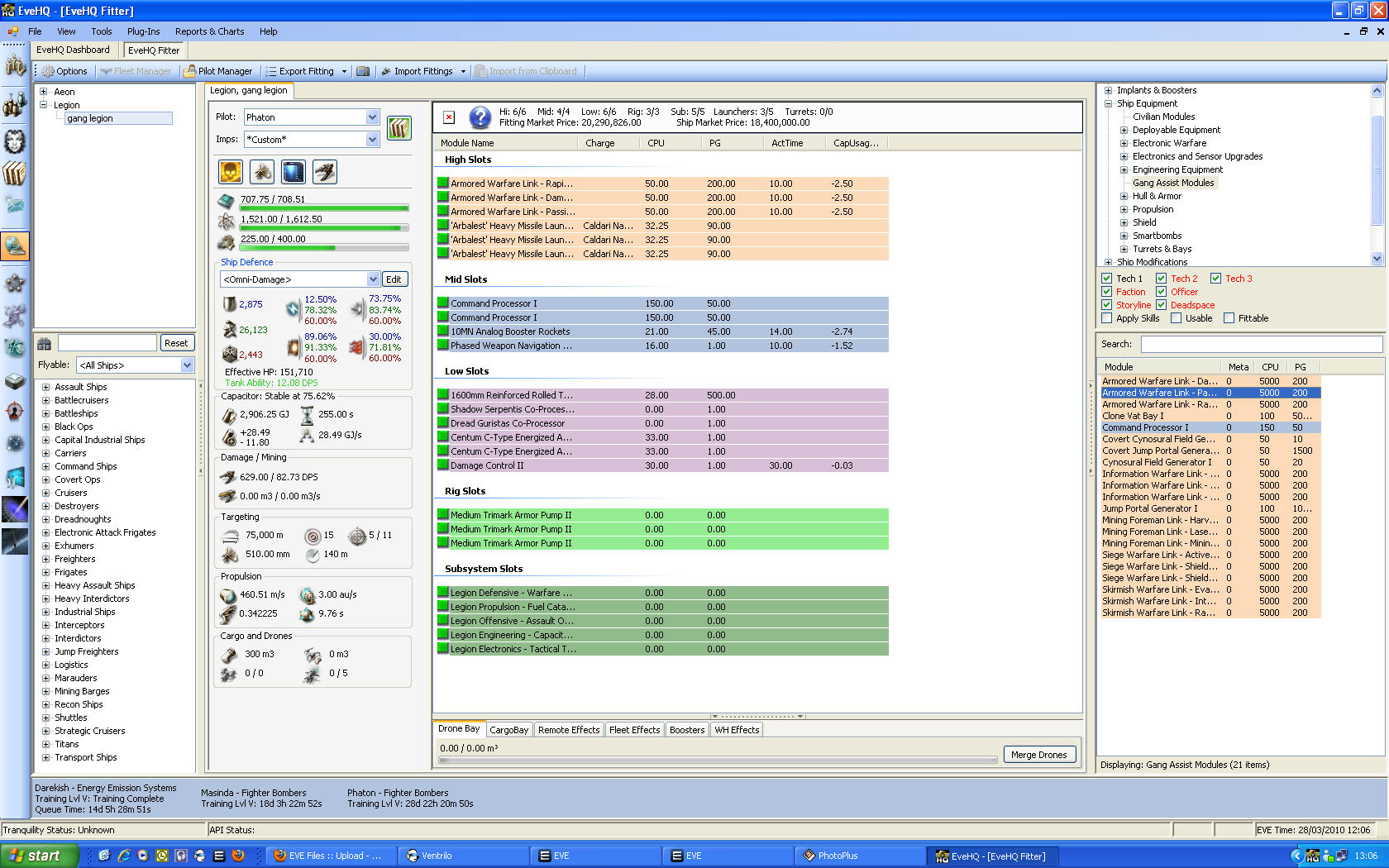Viewport: 1389px width, 868px height.
Task: Click the gun turret icon button
Action: click(x=325, y=171)
